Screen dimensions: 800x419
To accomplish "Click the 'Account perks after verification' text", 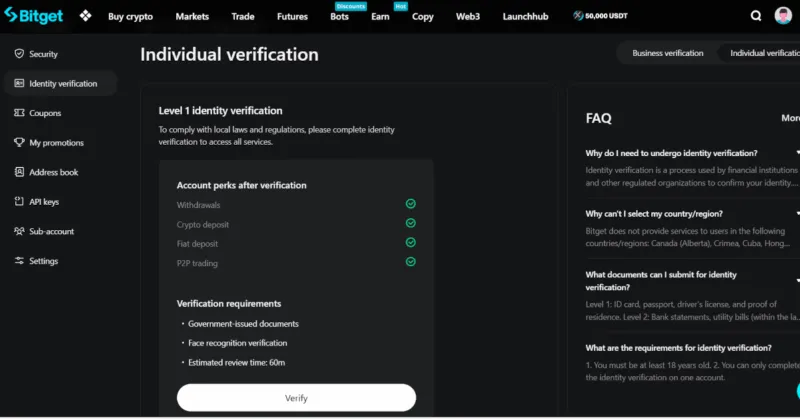I will click(x=242, y=185).
